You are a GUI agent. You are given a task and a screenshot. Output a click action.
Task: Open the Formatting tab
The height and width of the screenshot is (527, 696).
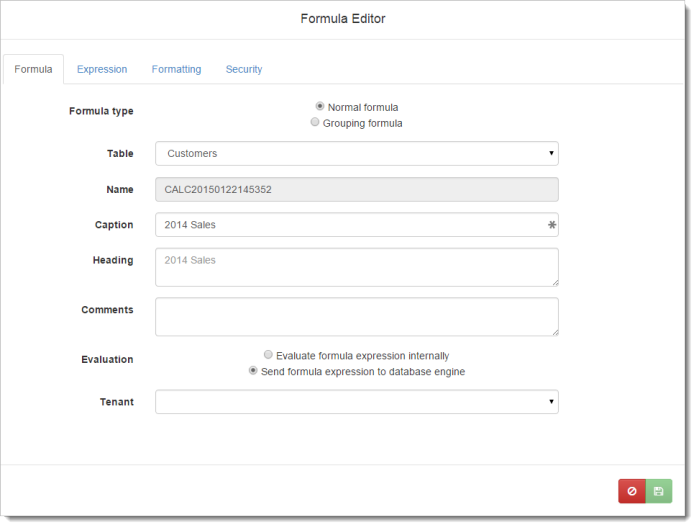176,69
